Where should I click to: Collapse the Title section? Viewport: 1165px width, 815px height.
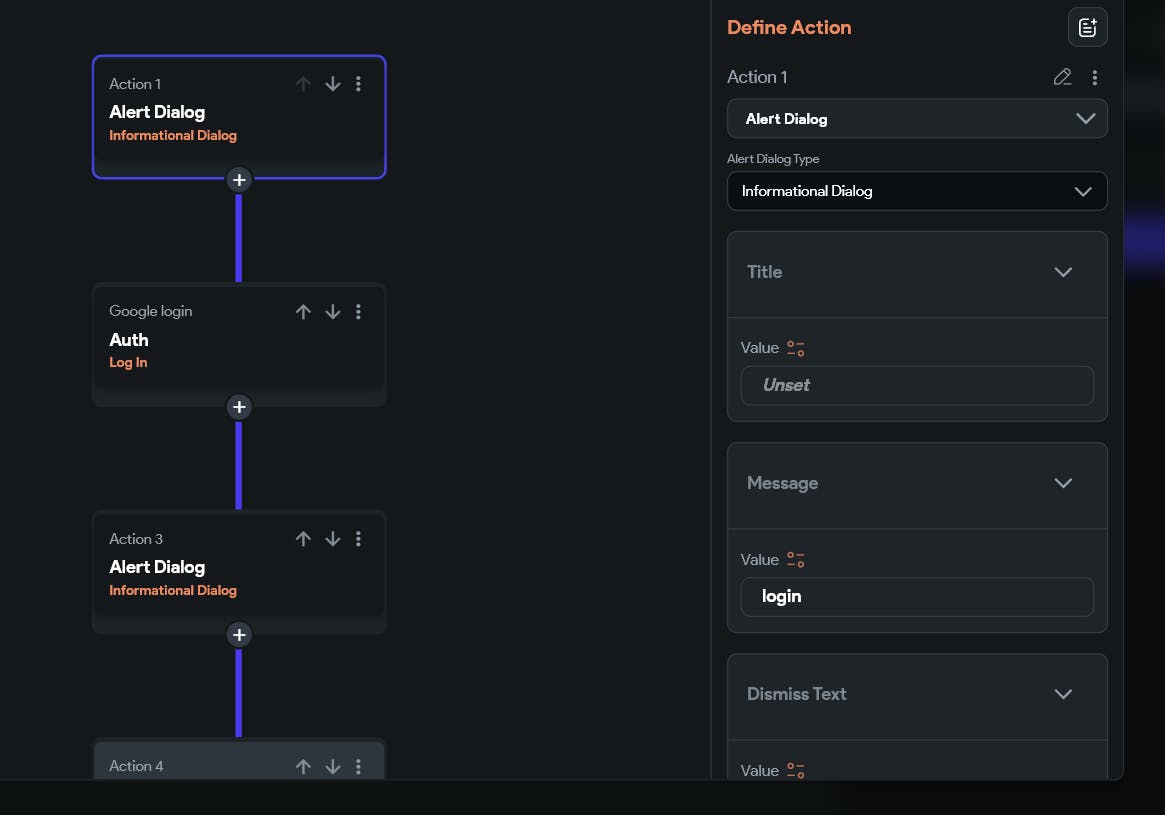pos(1063,272)
